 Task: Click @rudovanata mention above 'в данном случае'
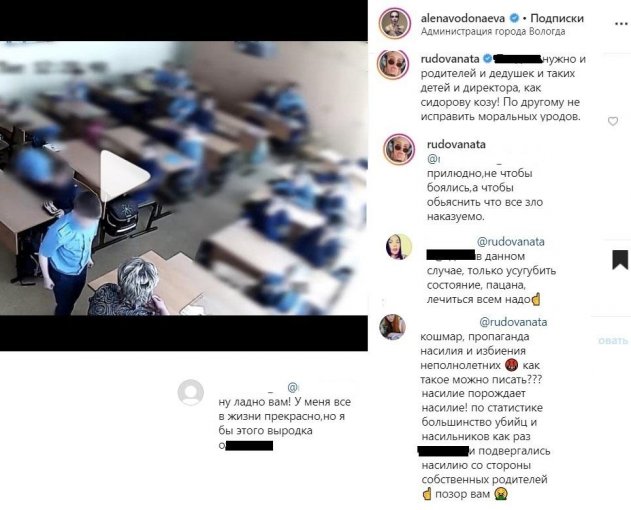[x=510, y=242]
